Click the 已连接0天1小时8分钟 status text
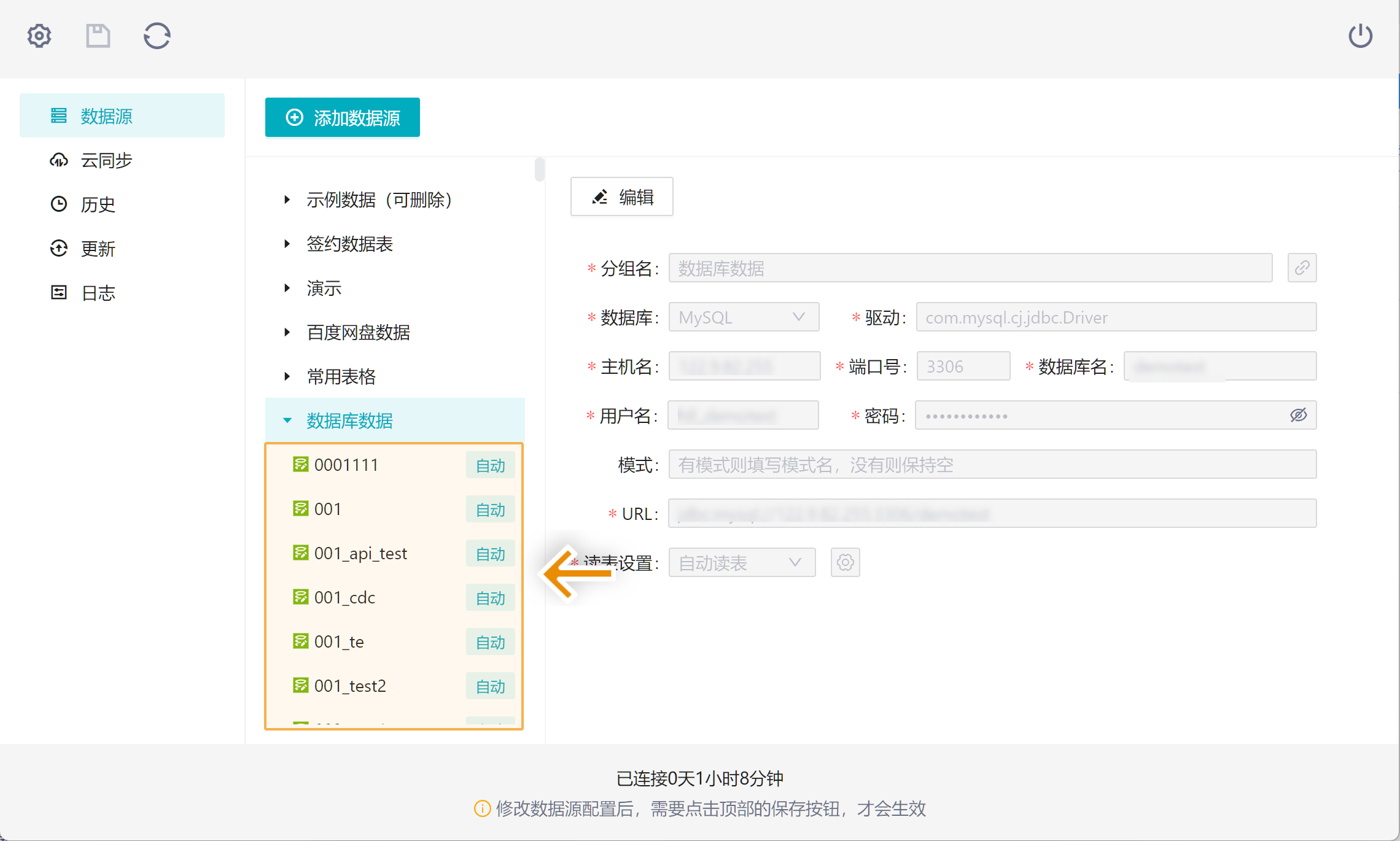This screenshot has height=841, width=1400. pos(700,778)
